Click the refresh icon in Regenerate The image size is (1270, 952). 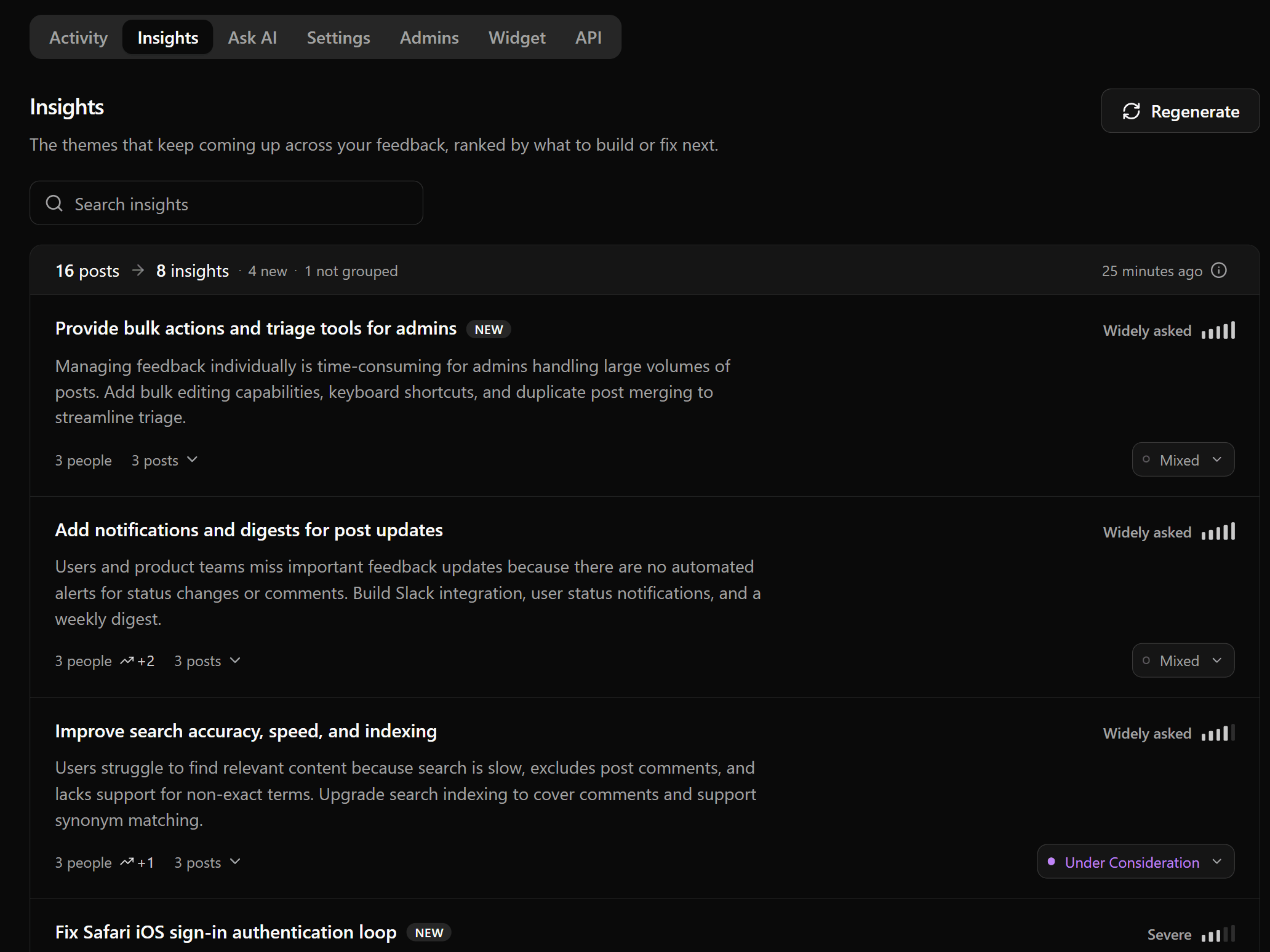pos(1131,111)
